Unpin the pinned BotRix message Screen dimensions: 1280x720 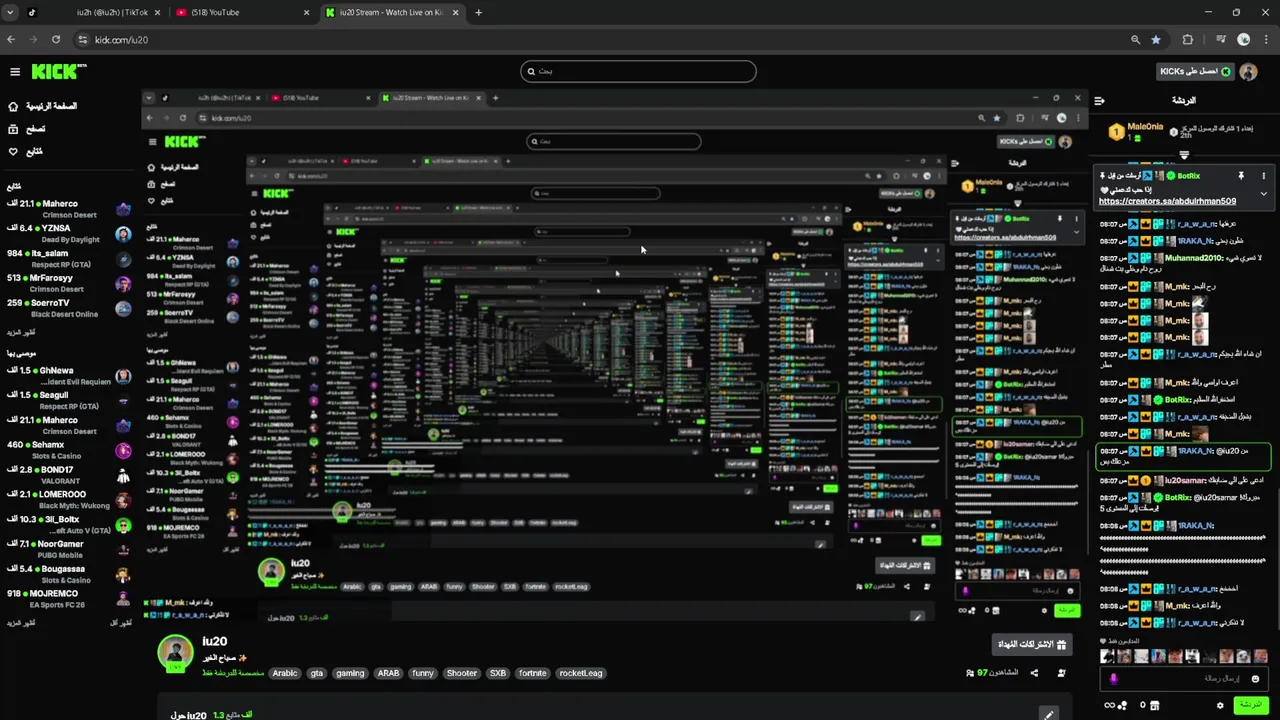point(1241,176)
